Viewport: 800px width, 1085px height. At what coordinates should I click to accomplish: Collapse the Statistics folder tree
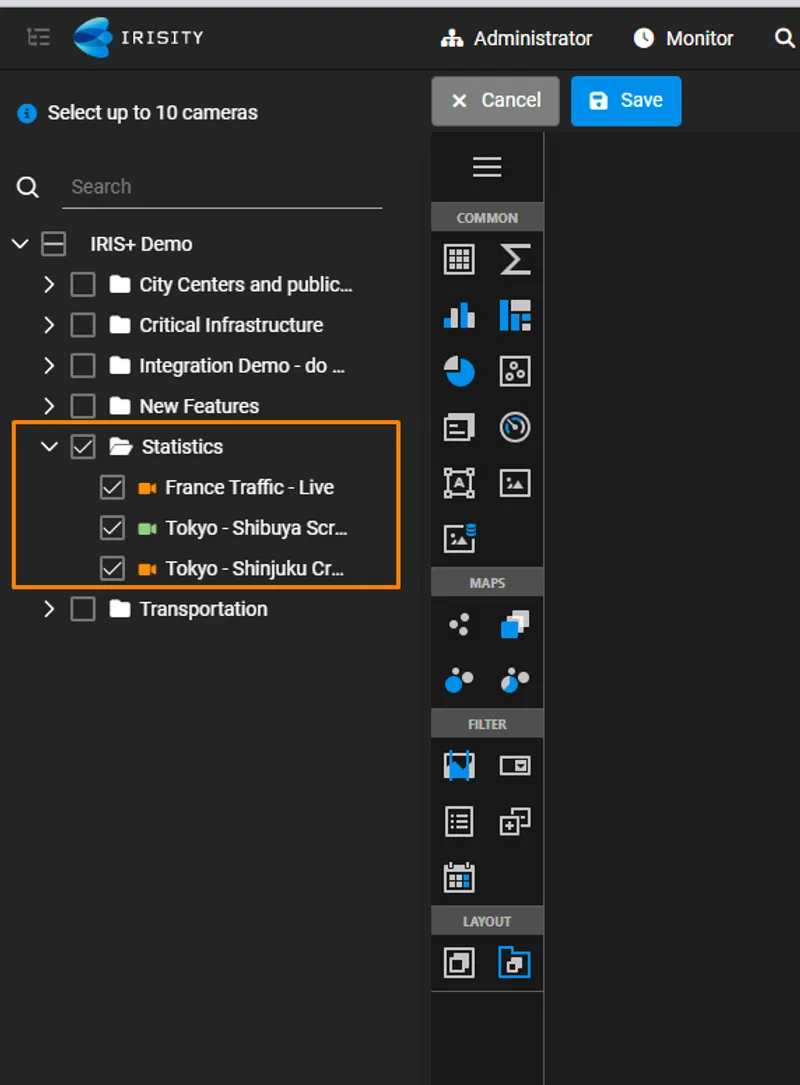click(49, 446)
